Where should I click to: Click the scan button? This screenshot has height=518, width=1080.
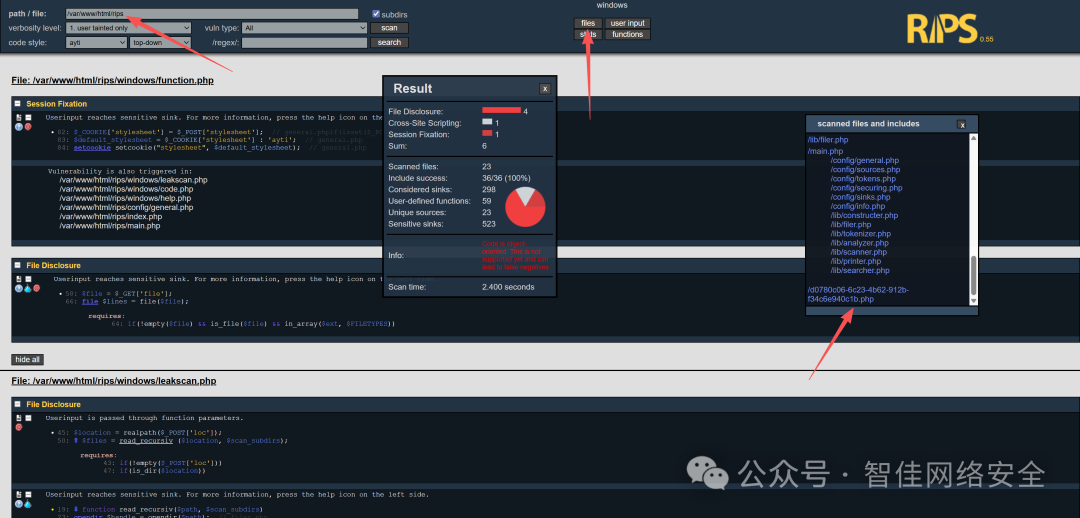pos(389,28)
